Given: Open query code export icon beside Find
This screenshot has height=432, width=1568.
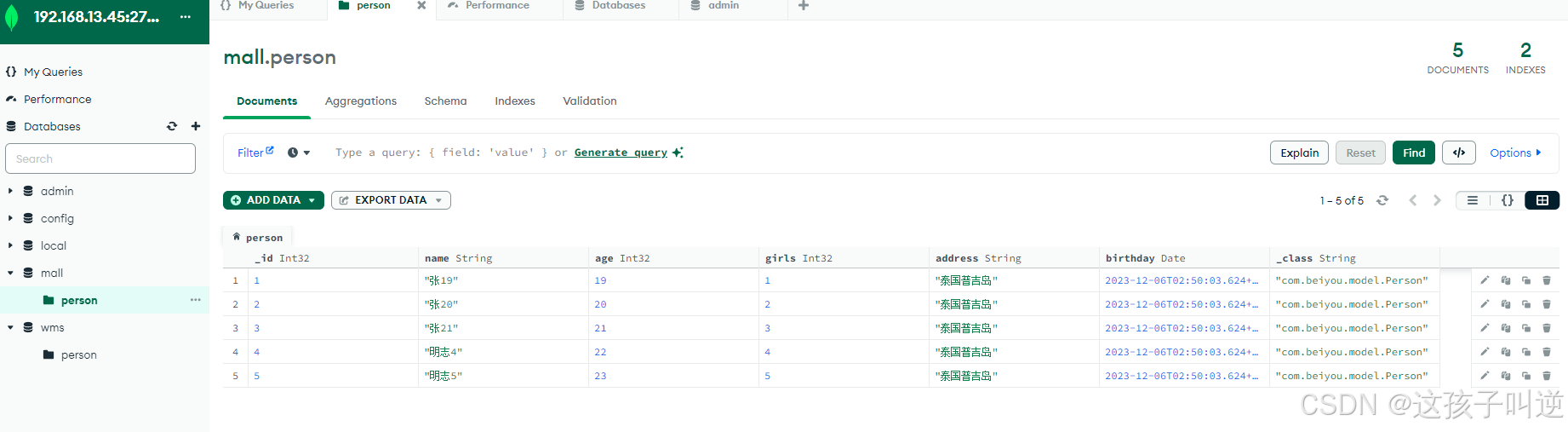Looking at the screenshot, I should click(1459, 153).
